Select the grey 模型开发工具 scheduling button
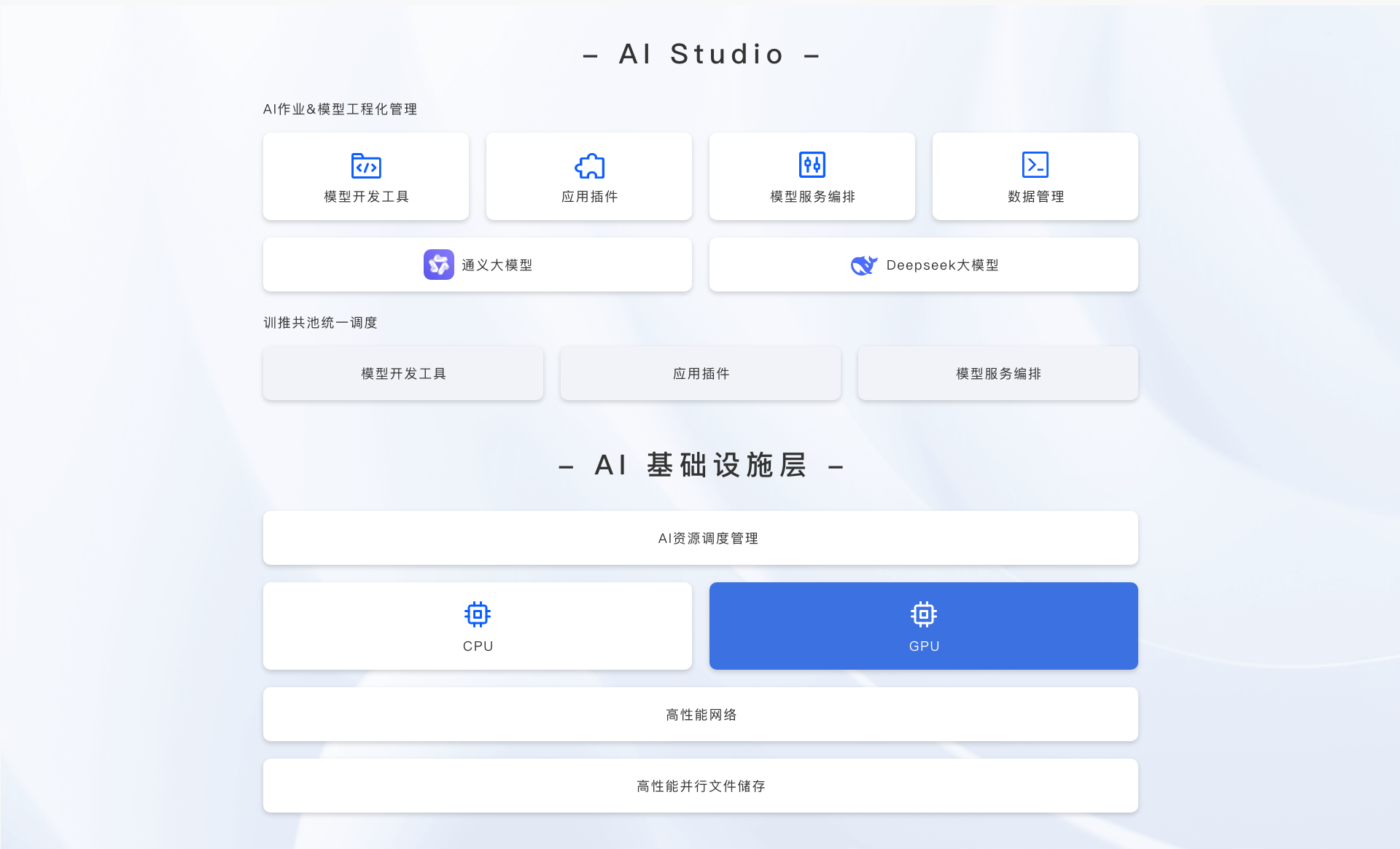The height and width of the screenshot is (849, 1400). click(403, 373)
